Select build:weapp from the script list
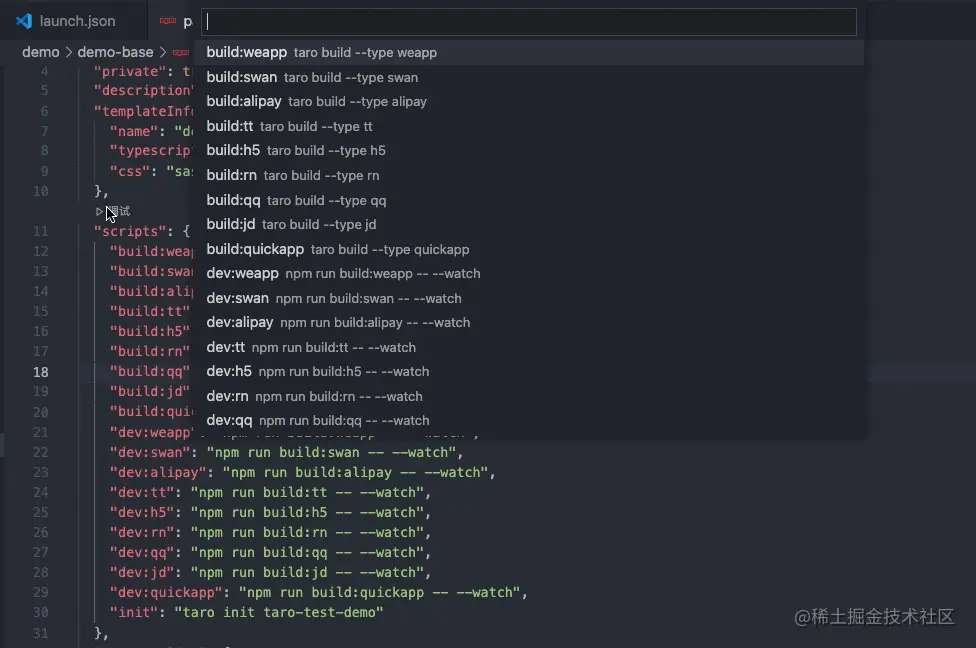Screen dimensions: 976x648 530,52
